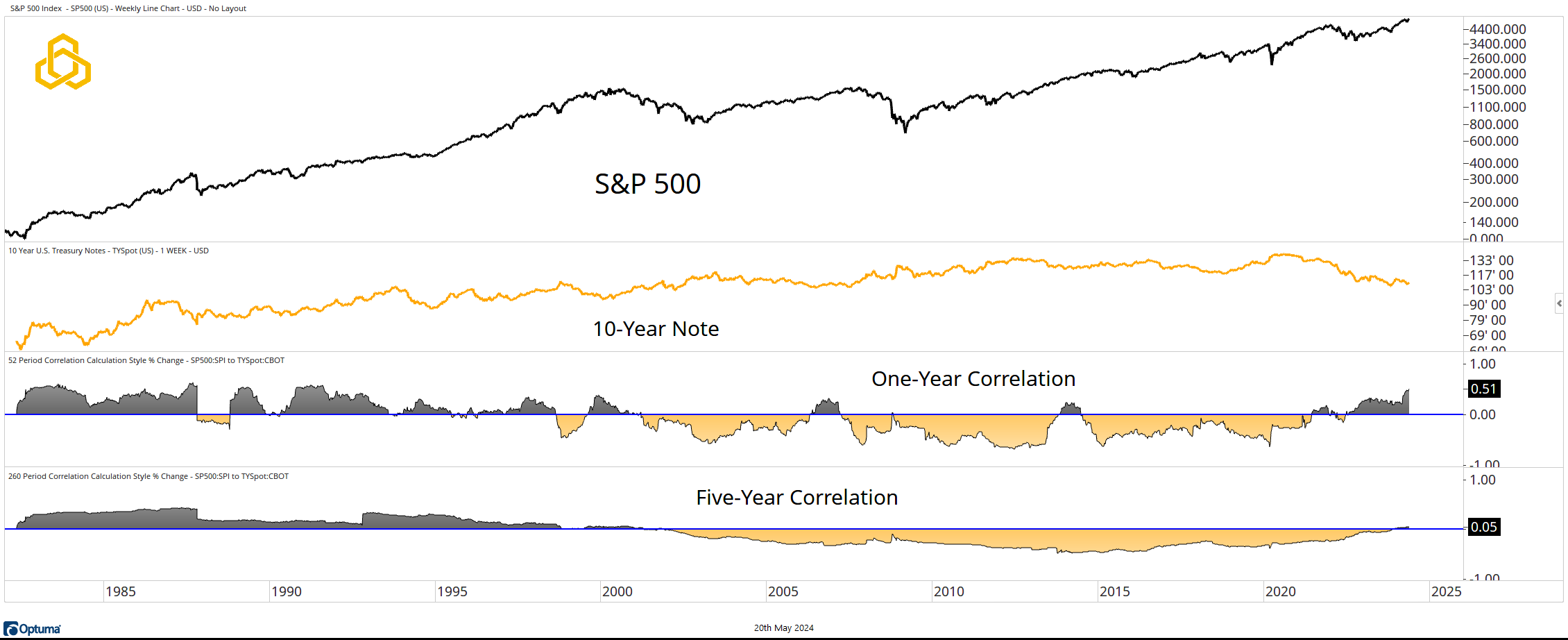
Task: Click the Optuma logo at bottom left
Action: 33,629
